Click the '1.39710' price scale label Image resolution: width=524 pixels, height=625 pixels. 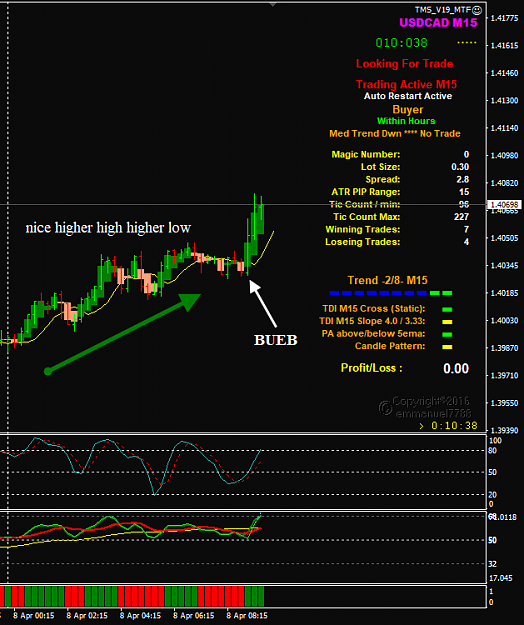pos(504,375)
